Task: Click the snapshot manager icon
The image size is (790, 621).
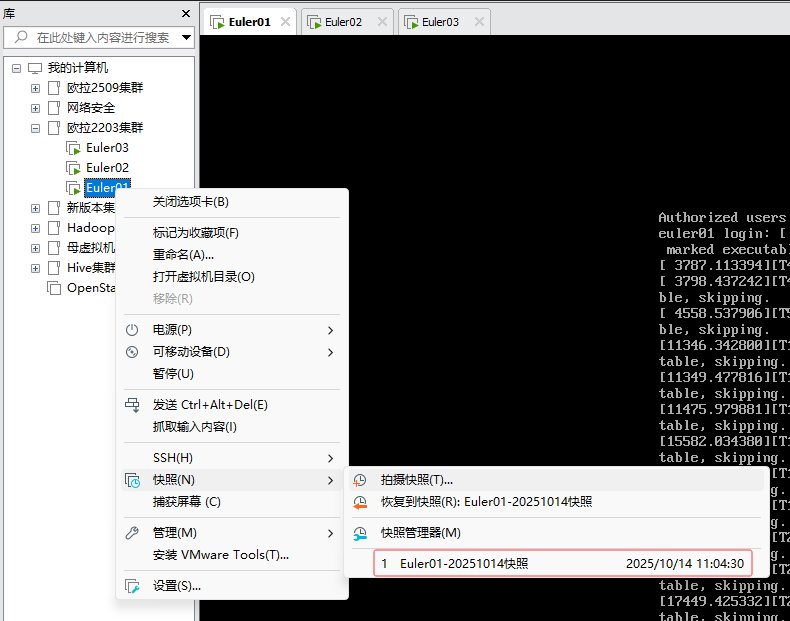Action: pyautogui.click(x=360, y=533)
